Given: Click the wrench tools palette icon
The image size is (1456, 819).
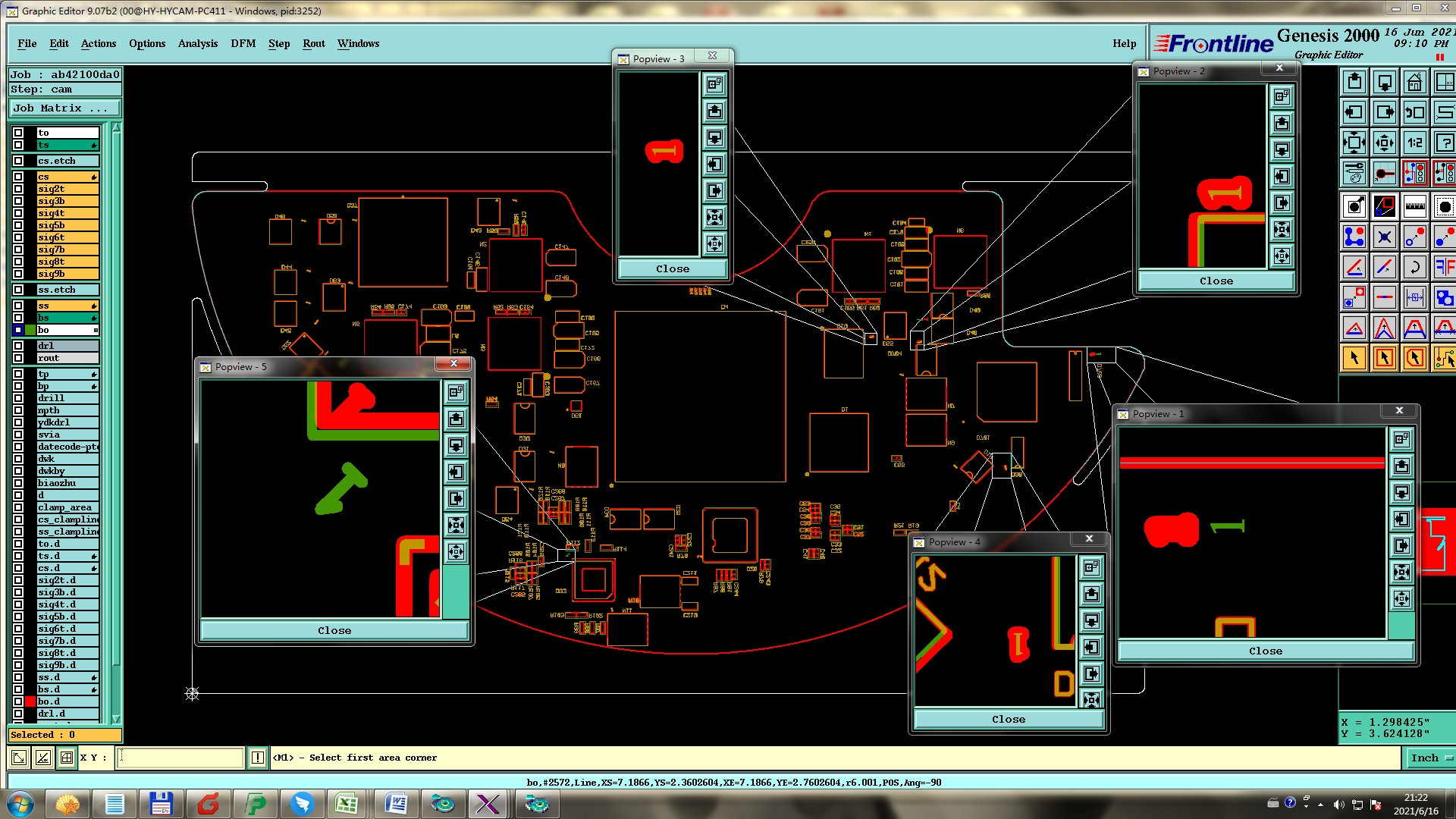Looking at the screenshot, I should [x=1354, y=174].
